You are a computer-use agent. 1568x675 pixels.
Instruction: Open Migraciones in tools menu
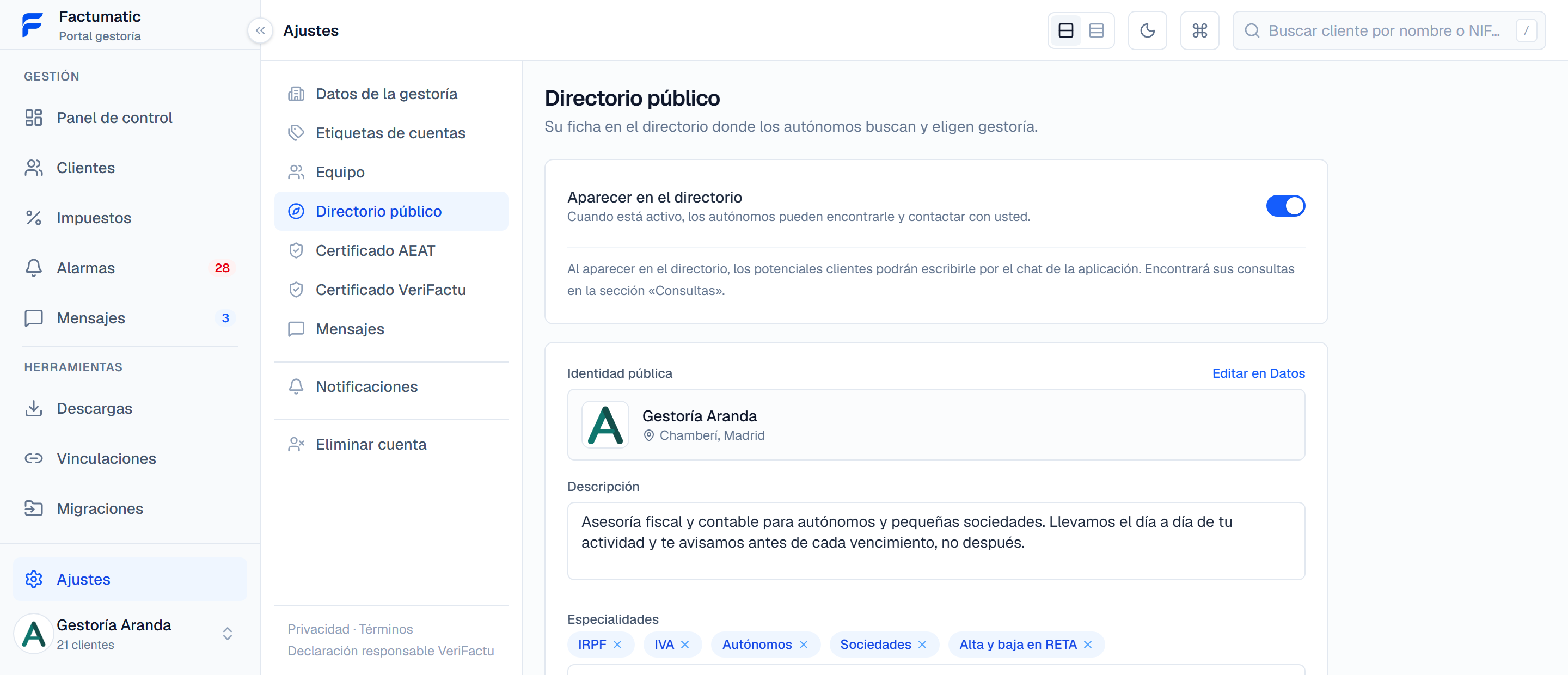tap(130, 508)
